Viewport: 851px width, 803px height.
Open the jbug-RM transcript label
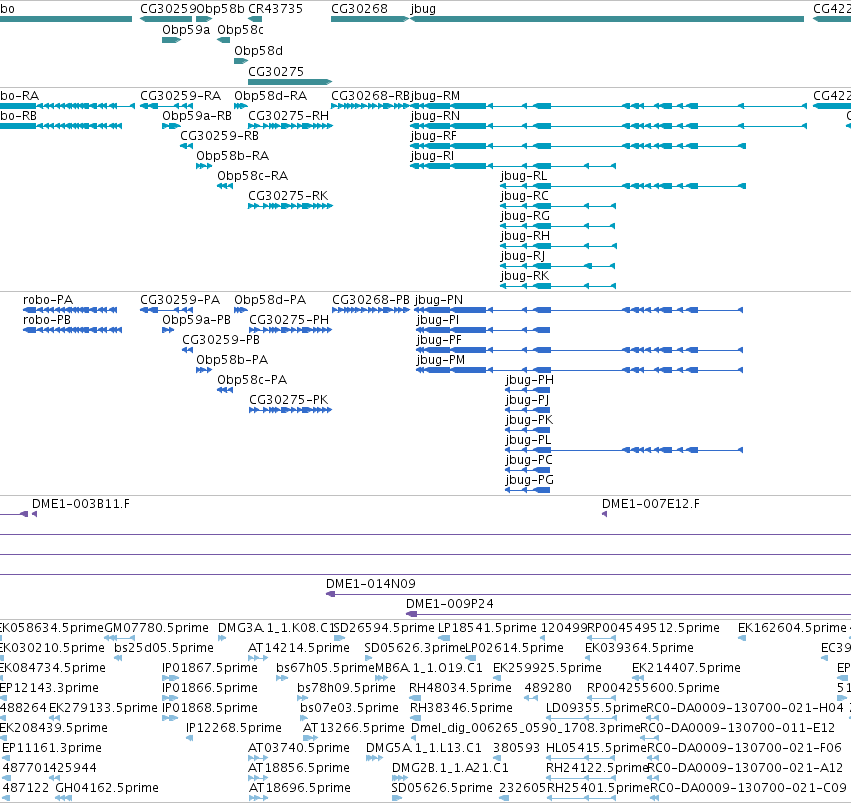pyautogui.click(x=435, y=96)
